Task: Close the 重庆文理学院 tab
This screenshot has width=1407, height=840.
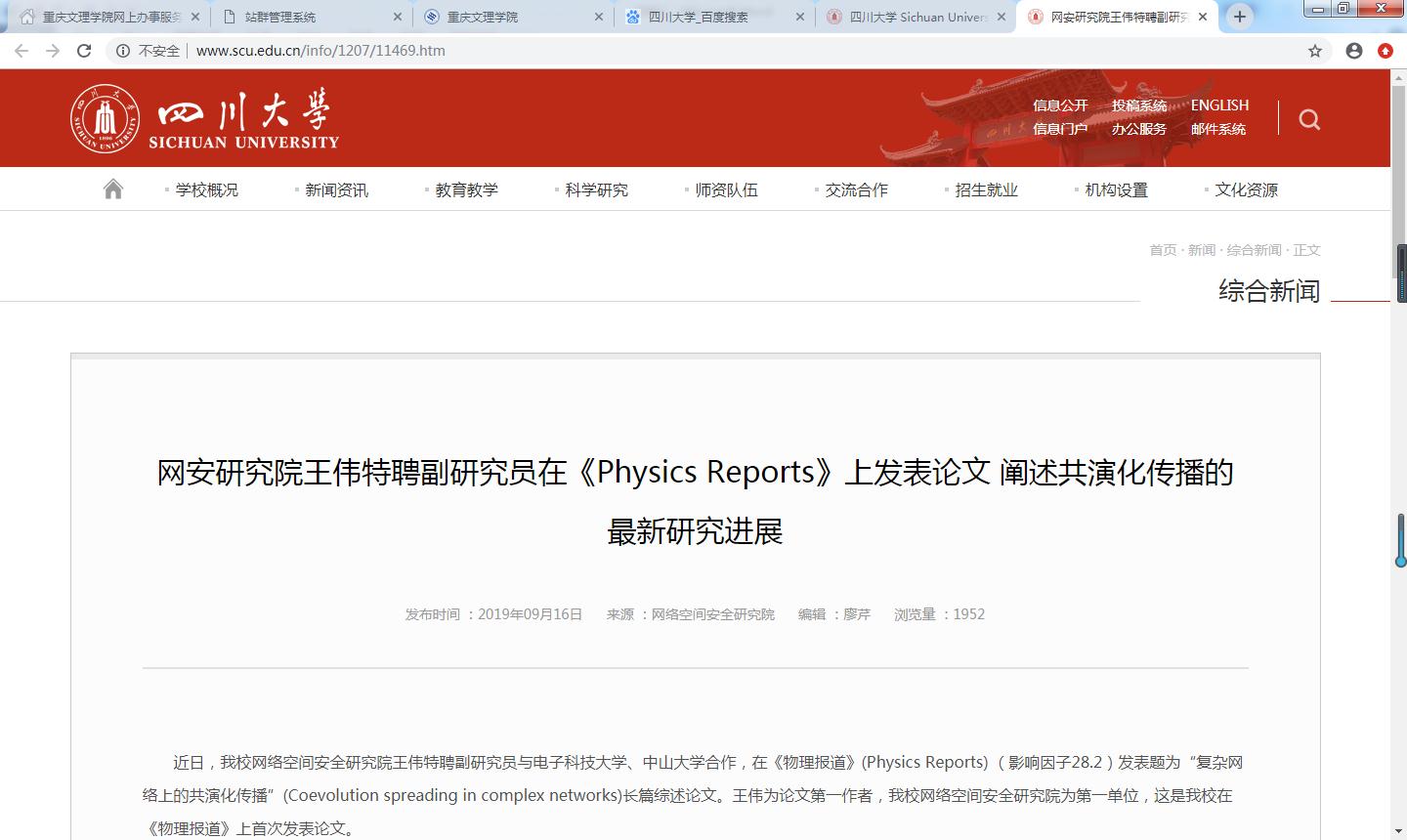Action: (x=599, y=17)
